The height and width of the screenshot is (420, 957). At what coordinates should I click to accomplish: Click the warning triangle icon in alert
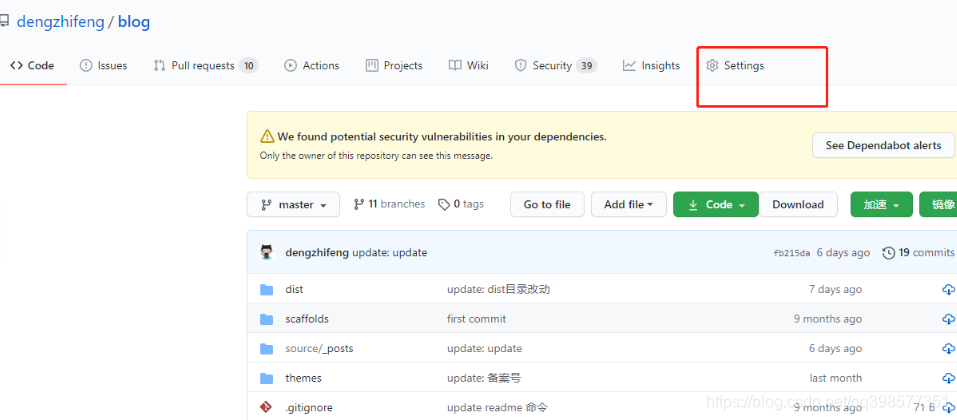coord(267,136)
